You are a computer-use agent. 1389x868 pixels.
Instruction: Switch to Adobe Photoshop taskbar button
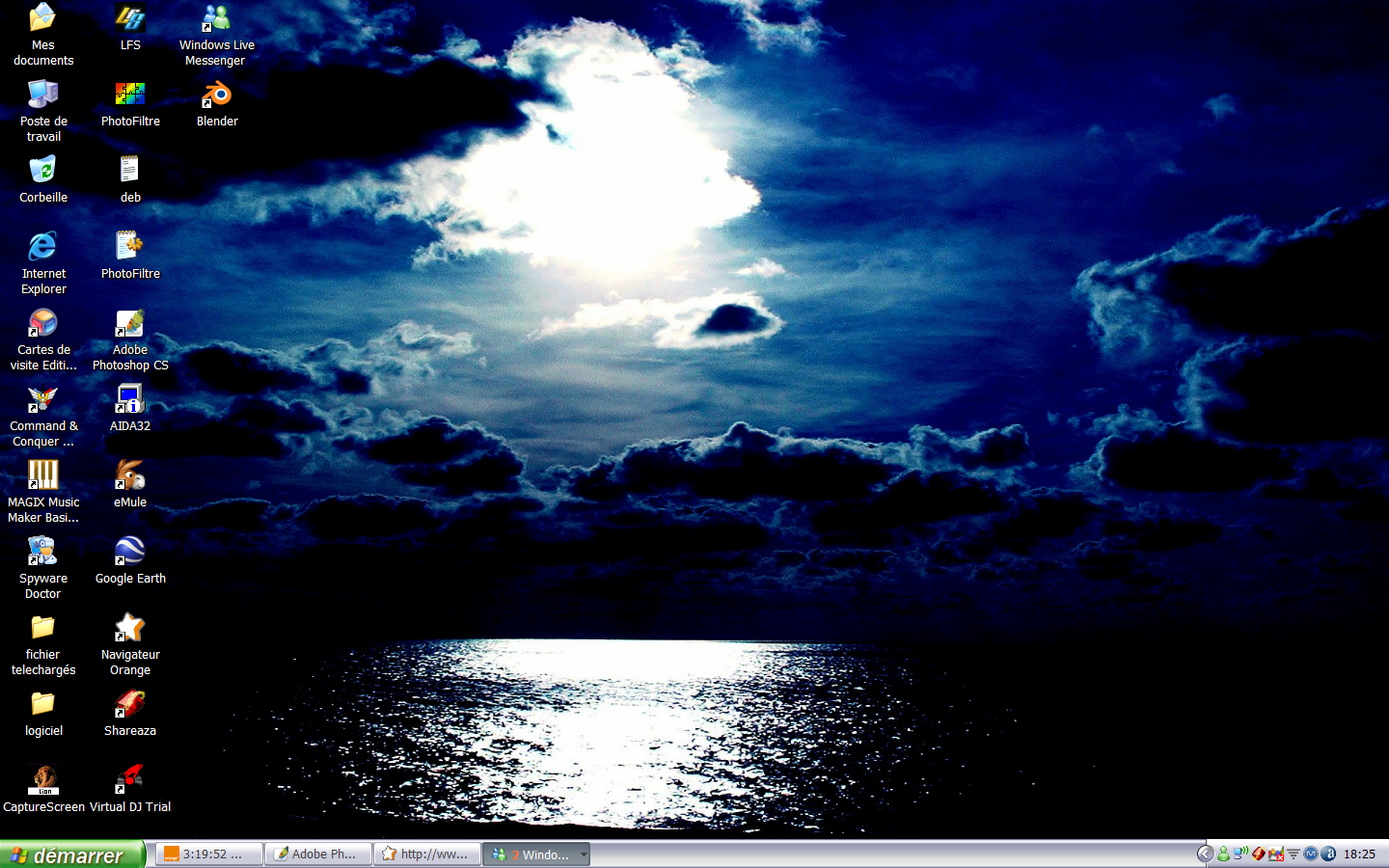click(318, 854)
